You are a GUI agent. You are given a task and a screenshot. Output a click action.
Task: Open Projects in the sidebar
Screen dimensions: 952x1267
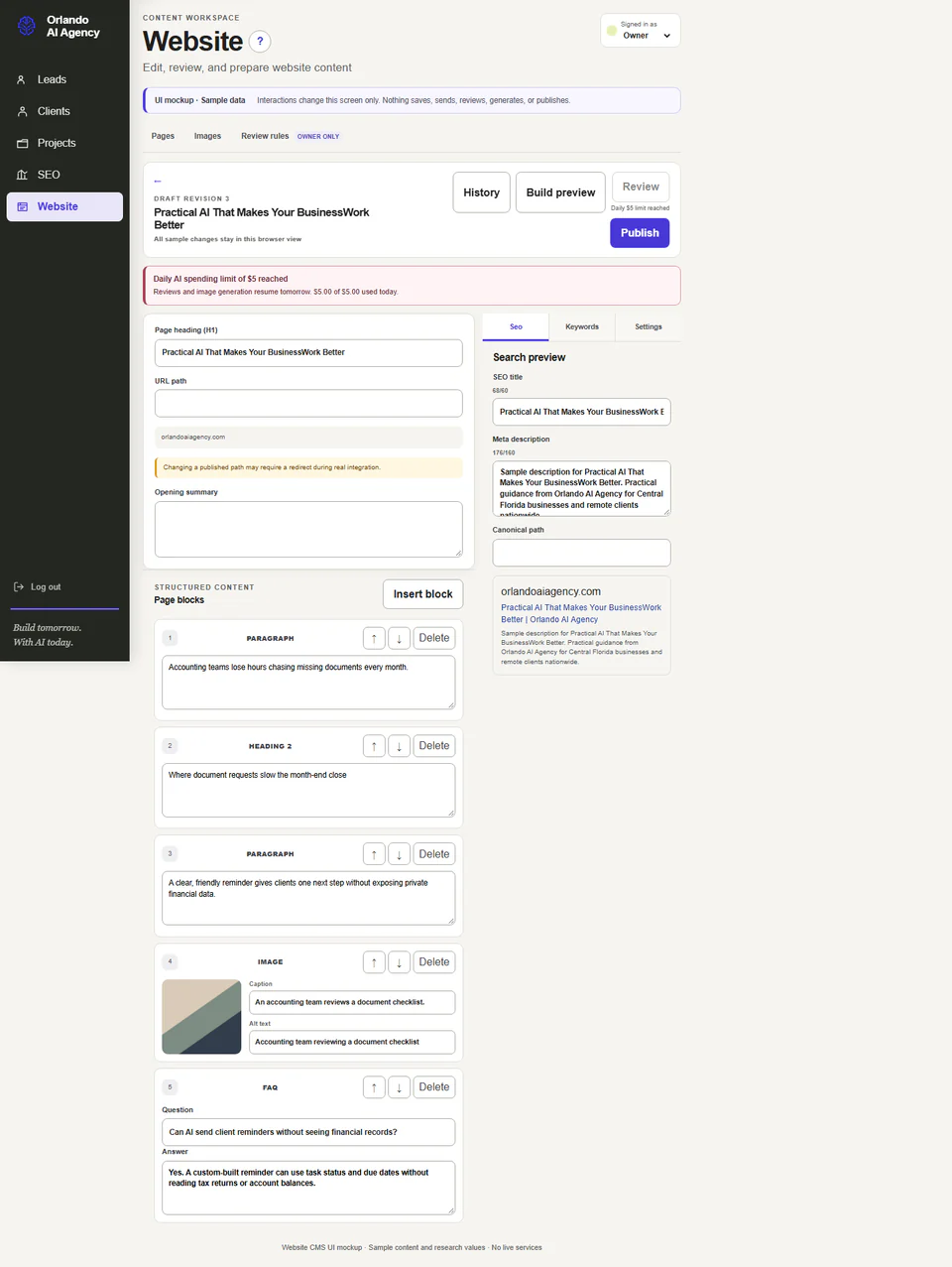click(x=64, y=143)
